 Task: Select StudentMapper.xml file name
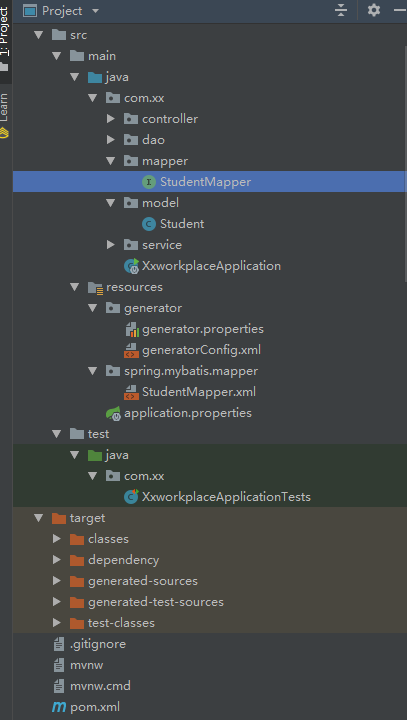click(199, 392)
